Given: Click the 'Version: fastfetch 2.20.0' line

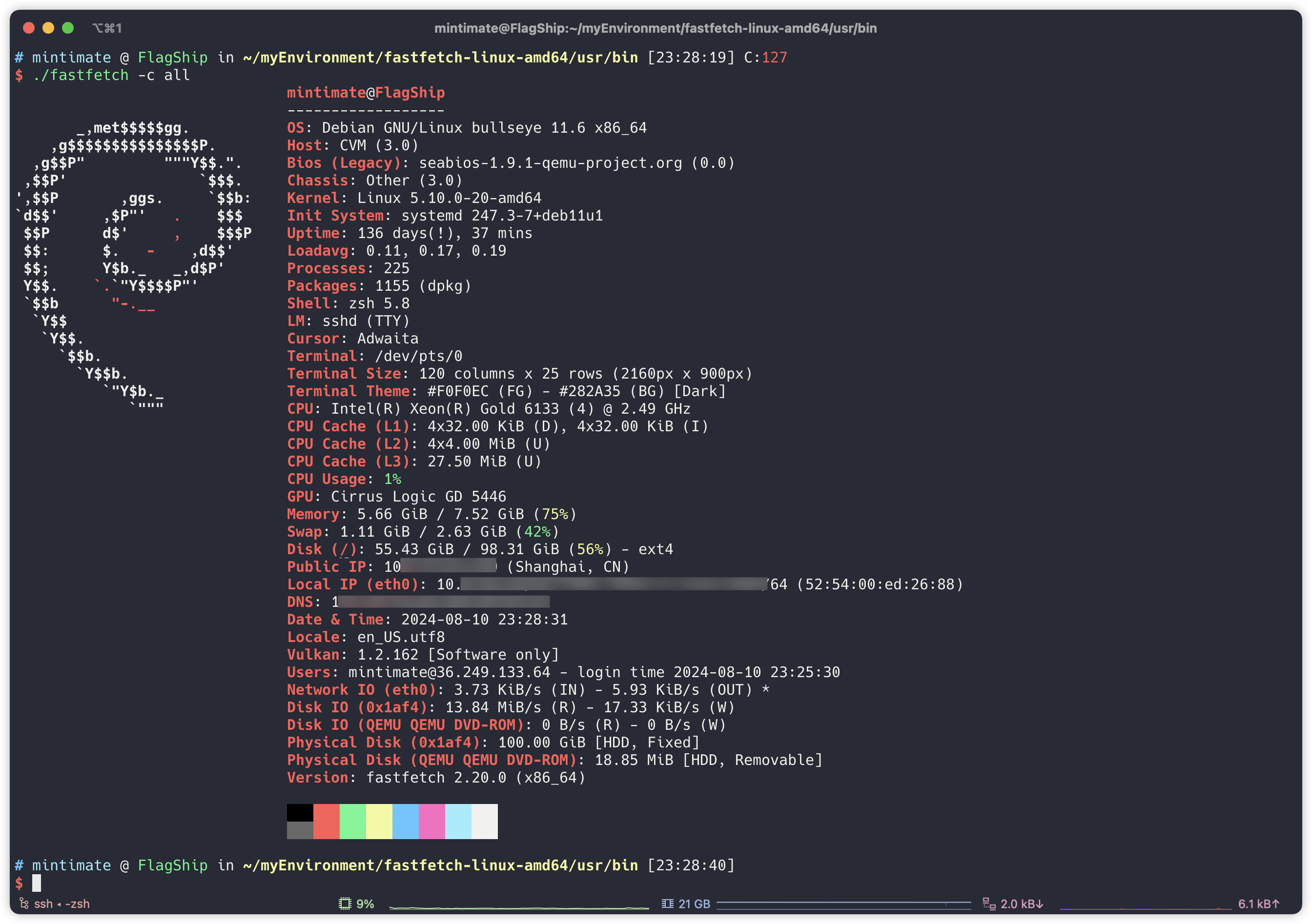Looking at the screenshot, I should (436, 778).
